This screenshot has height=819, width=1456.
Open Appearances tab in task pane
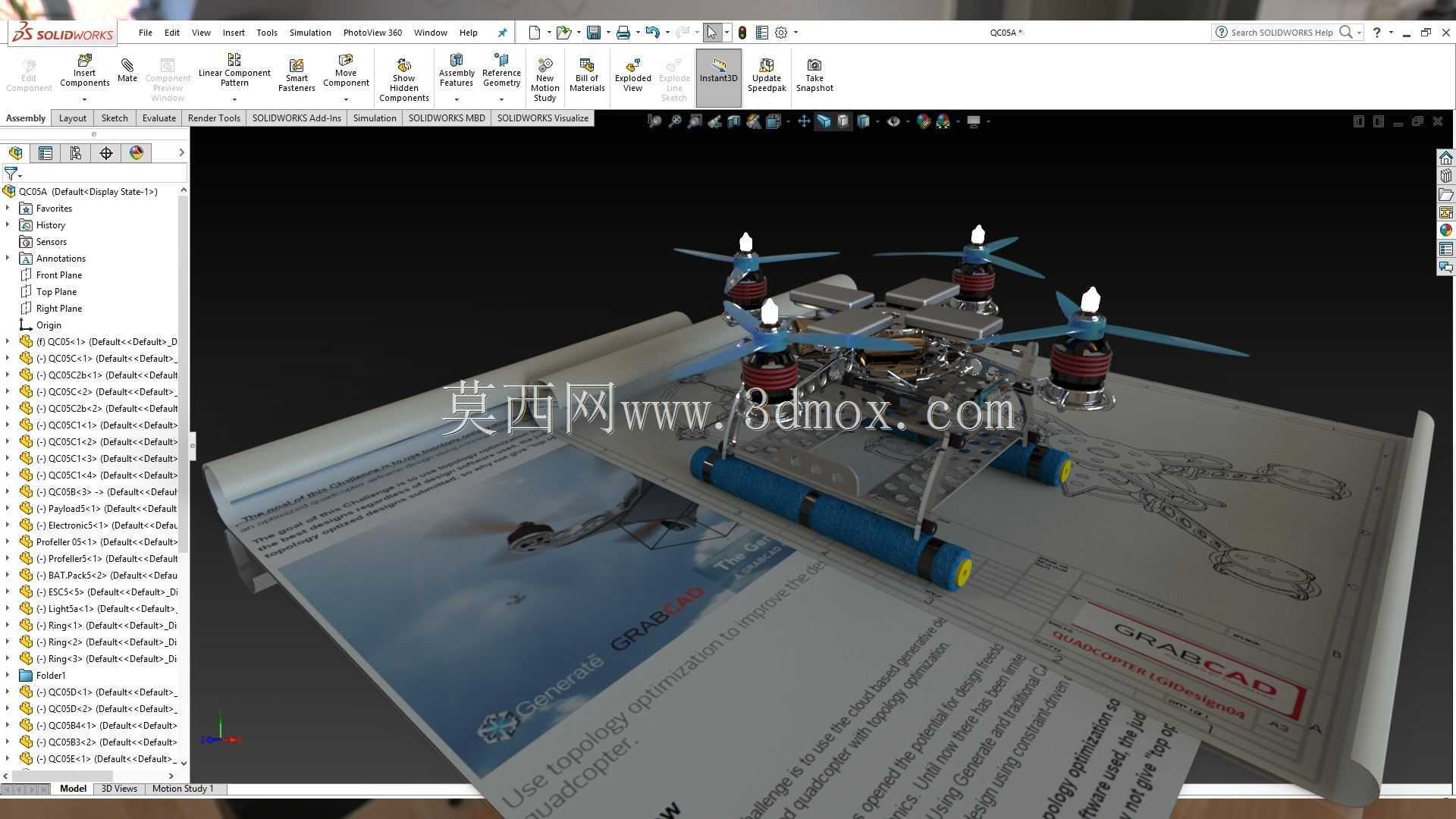(x=1446, y=231)
